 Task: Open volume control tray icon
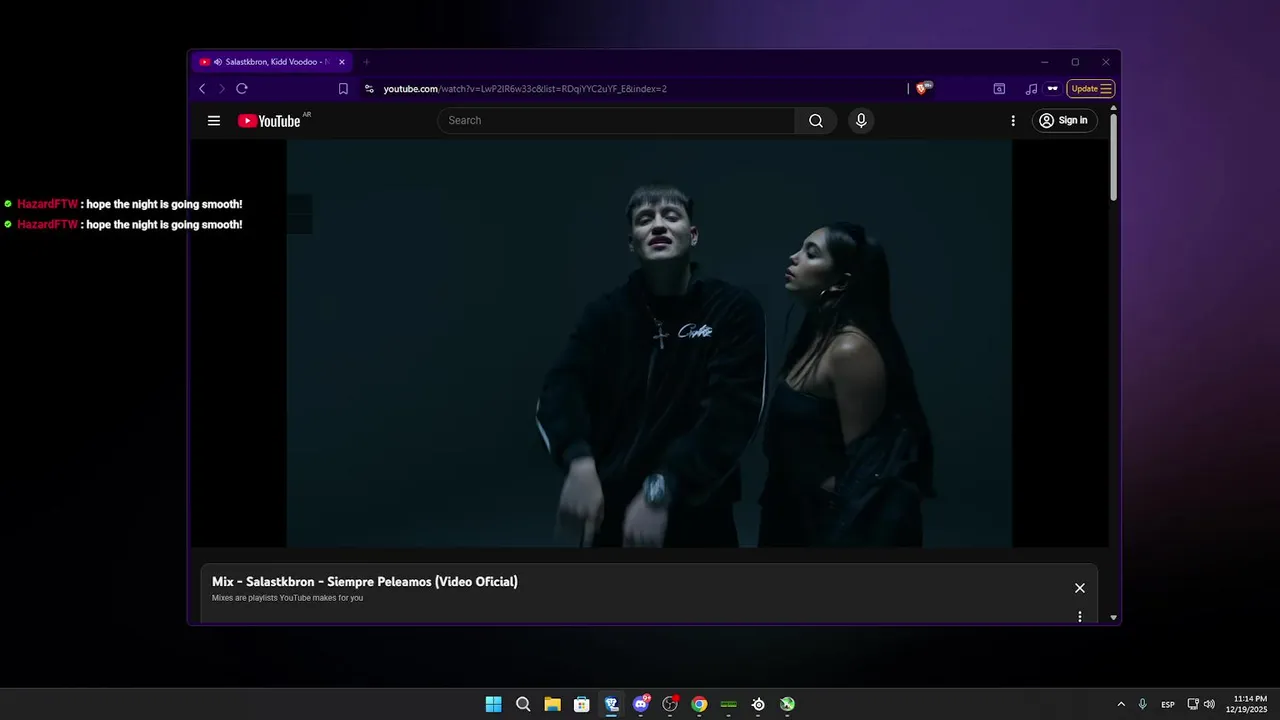(x=1209, y=704)
